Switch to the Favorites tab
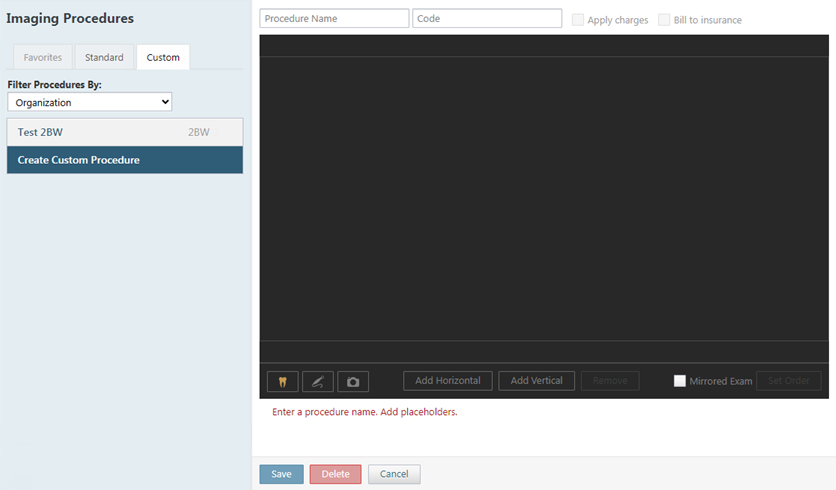The width and height of the screenshot is (836, 490). 43,57
